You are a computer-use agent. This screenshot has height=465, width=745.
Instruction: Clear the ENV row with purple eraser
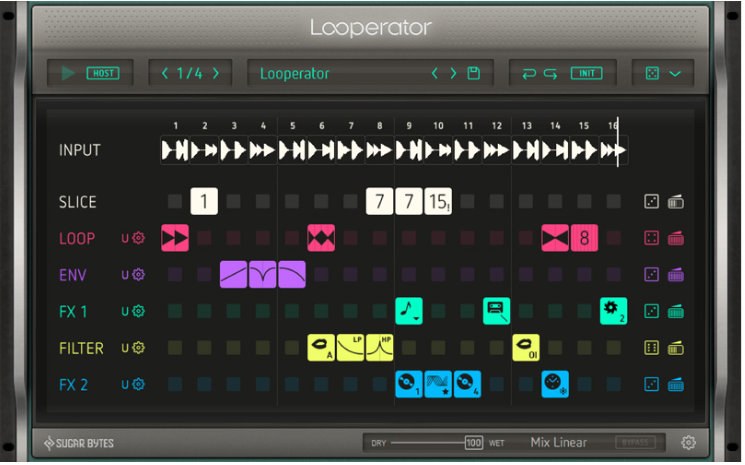pyautogui.click(x=676, y=275)
